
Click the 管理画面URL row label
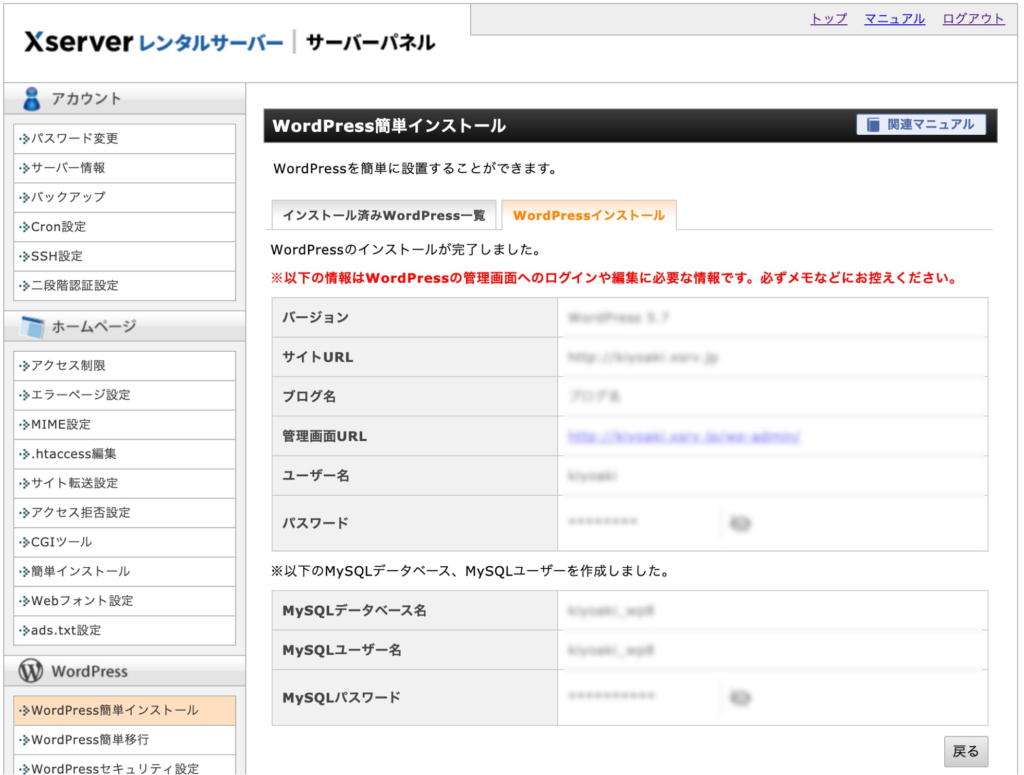click(324, 436)
